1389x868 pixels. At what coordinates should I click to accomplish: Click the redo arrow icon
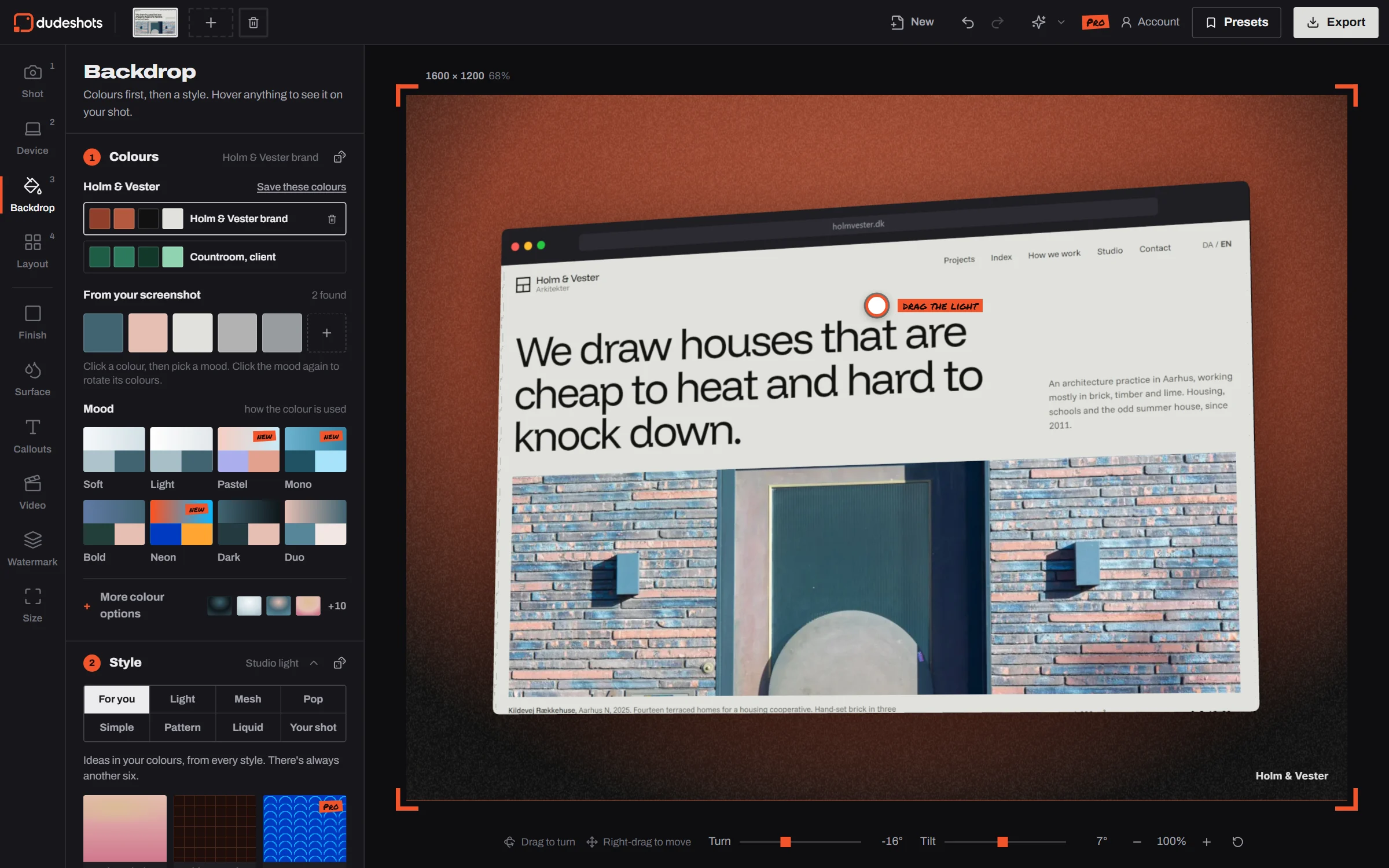pyautogui.click(x=997, y=23)
